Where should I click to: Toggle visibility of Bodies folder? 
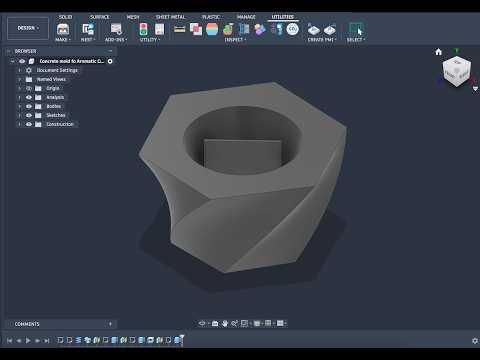tap(29, 106)
